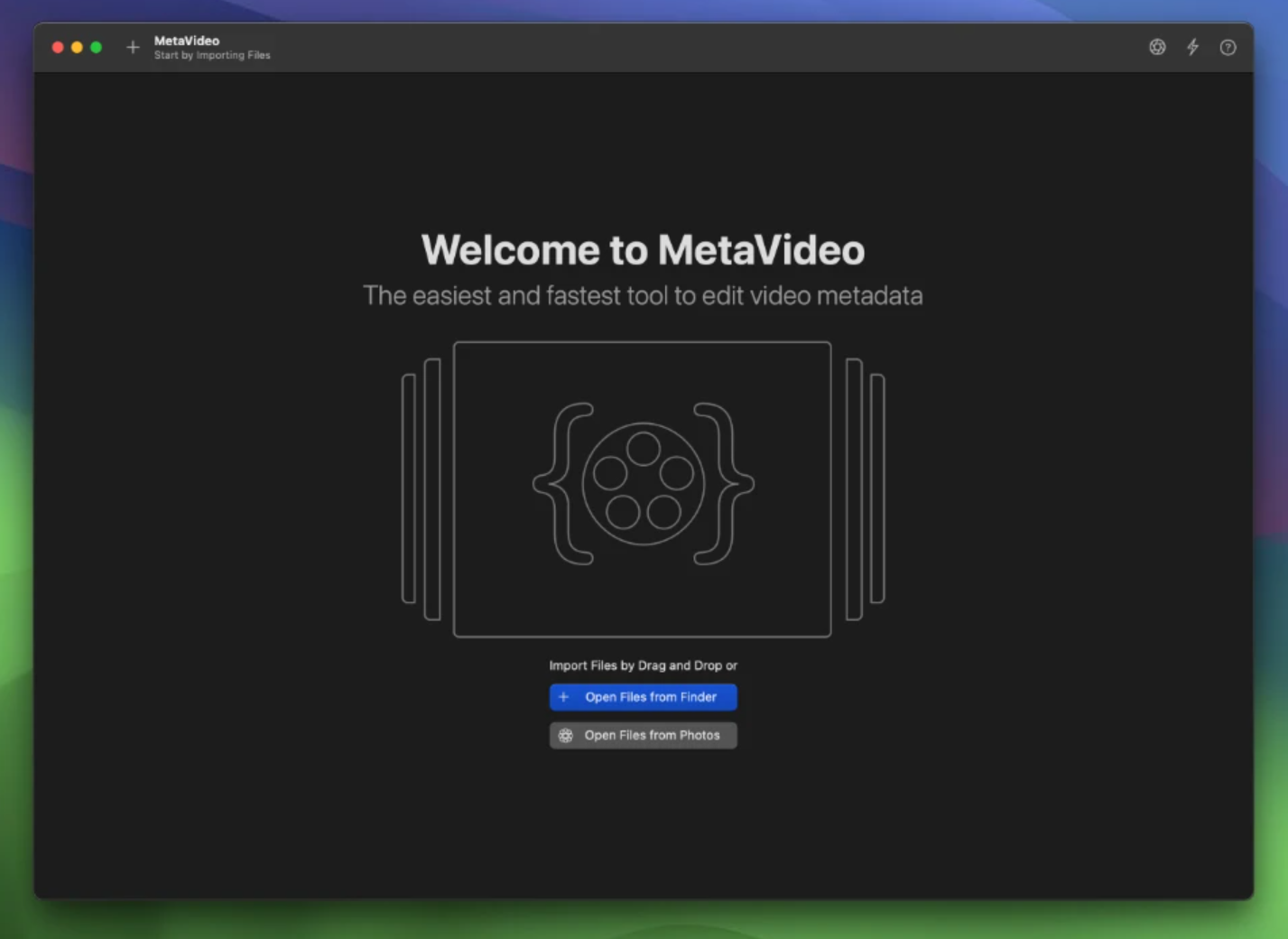
Task: Click the lightning bolt icon
Action: coord(1192,47)
